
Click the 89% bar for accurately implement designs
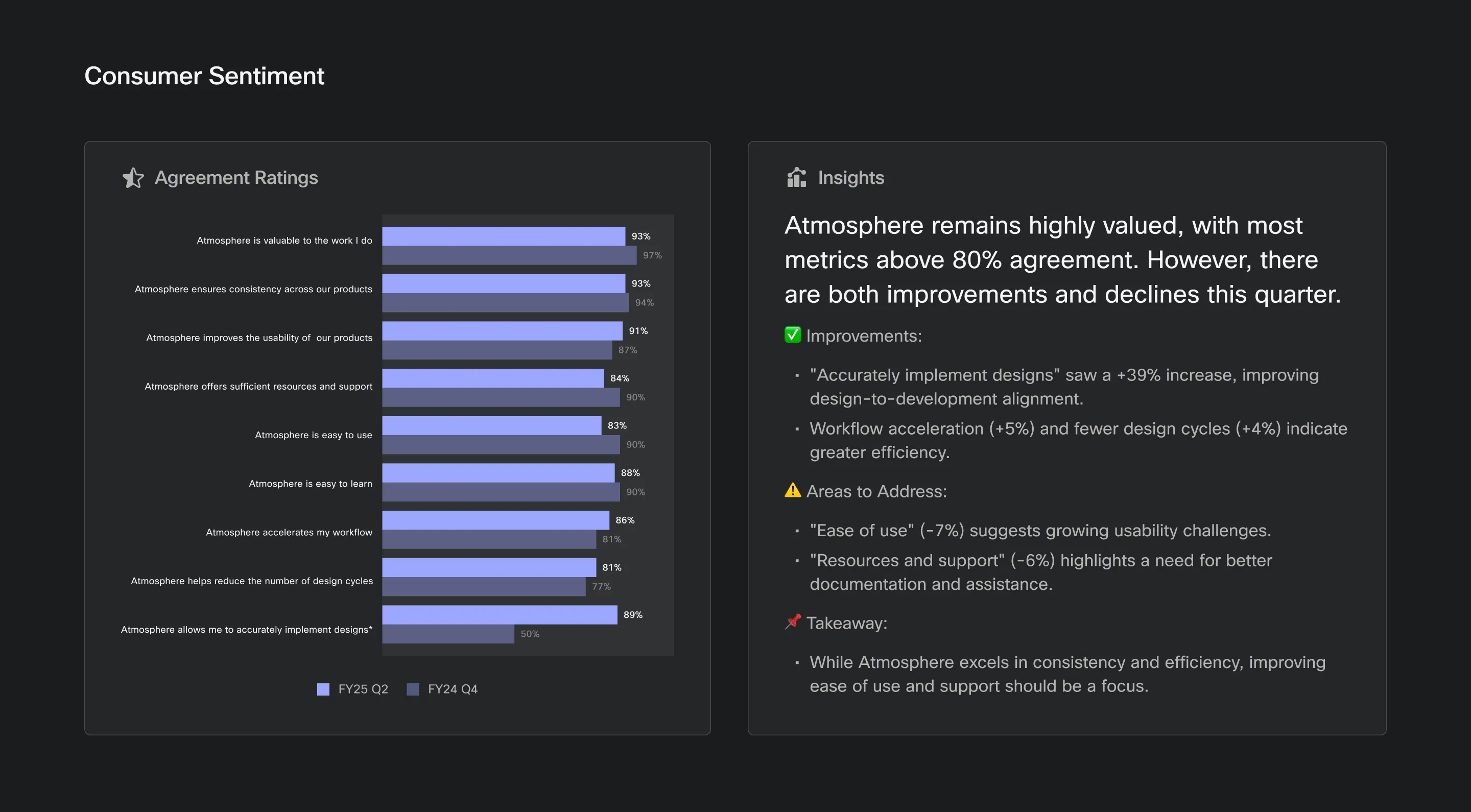(x=499, y=615)
